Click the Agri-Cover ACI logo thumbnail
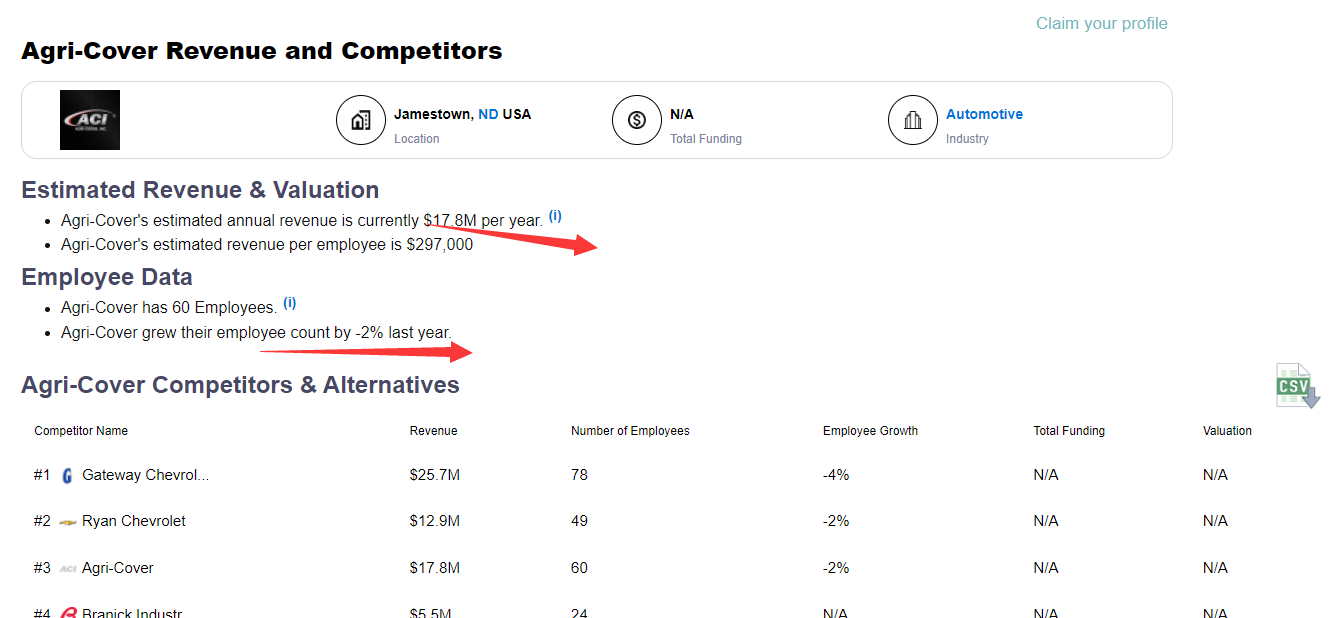Viewport: 1332px width, 618px height. point(90,120)
